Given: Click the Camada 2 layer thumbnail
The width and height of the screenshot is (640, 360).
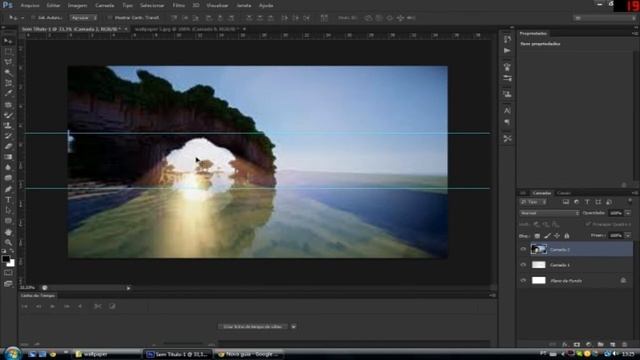Looking at the screenshot, I should [538, 249].
